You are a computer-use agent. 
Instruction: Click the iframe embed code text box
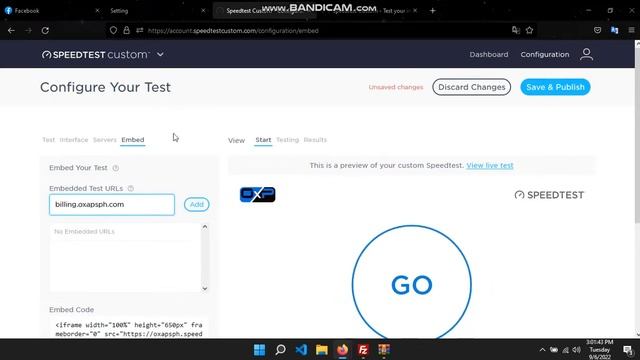pos(129,329)
